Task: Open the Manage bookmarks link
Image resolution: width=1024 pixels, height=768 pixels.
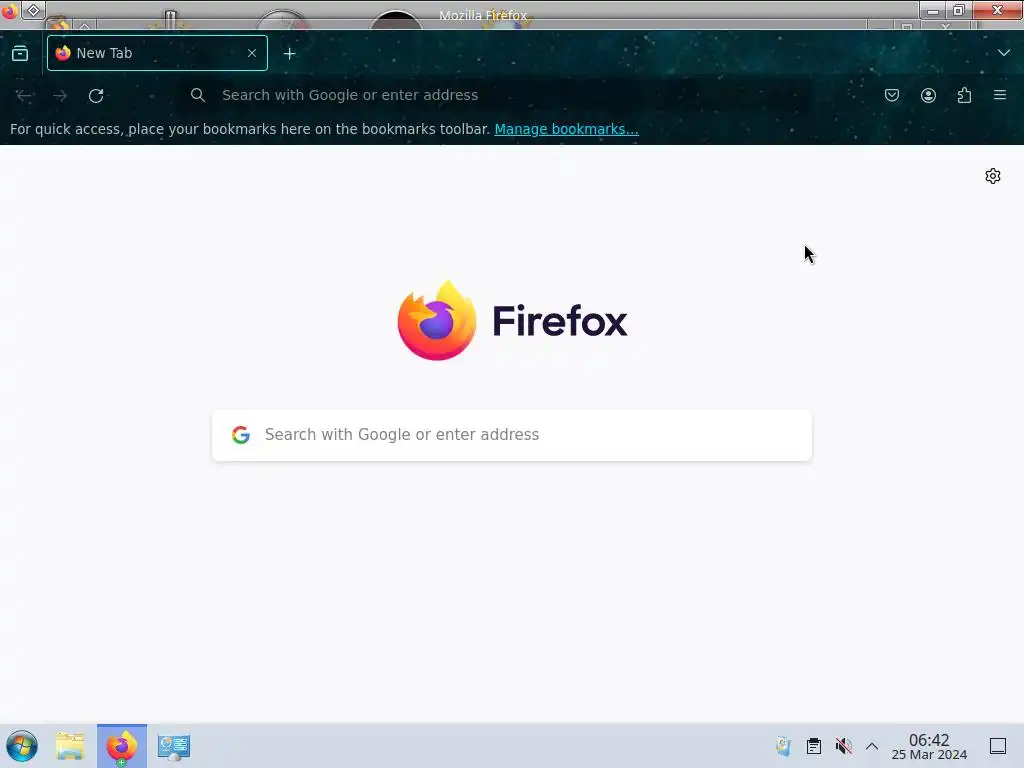Action: coord(566,129)
